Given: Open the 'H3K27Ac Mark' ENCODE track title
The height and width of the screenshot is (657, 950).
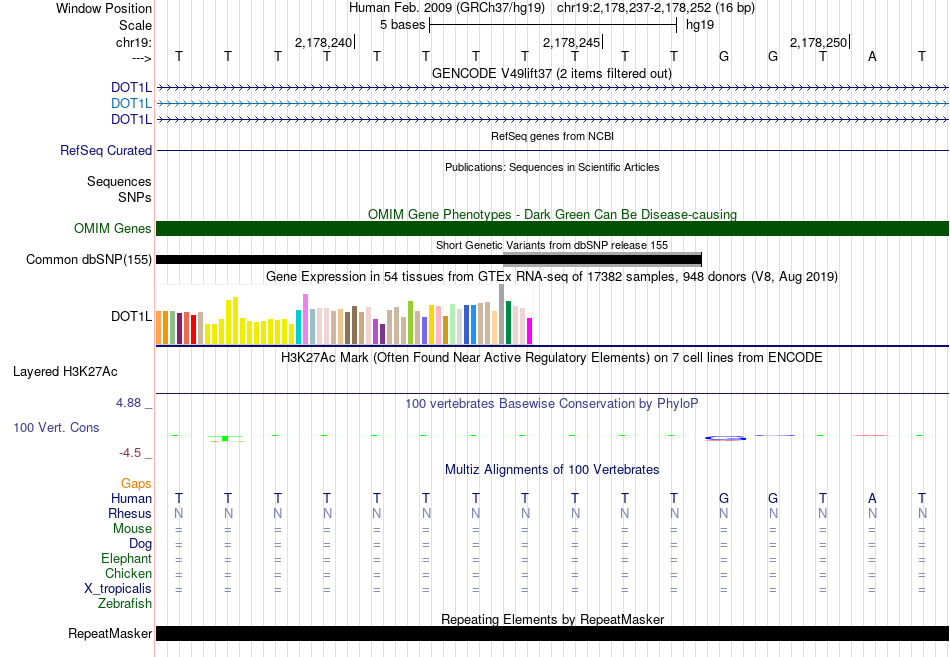Looking at the screenshot, I should pyautogui.click(x=552, y=358).
